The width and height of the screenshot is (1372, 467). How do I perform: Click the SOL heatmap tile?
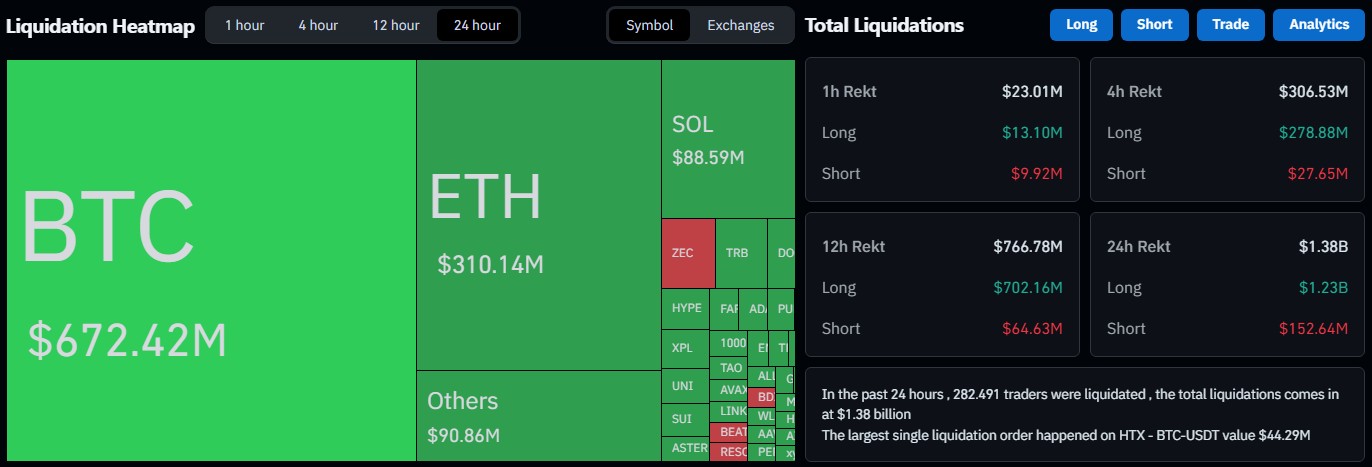click(727, 138)
